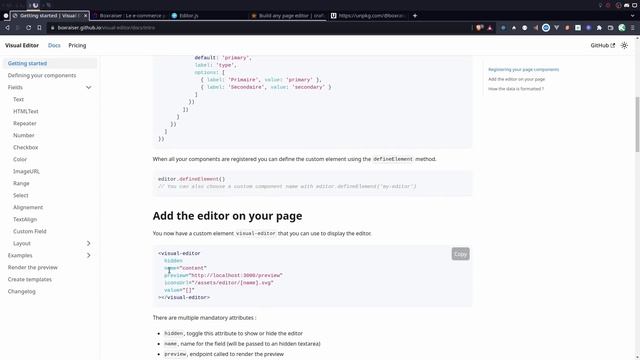Viewport: 640px width, 360px height.
Task: Switch to the Boxraiser e-commerce tab
Action: pyautogui.click(x=129, y=16)
